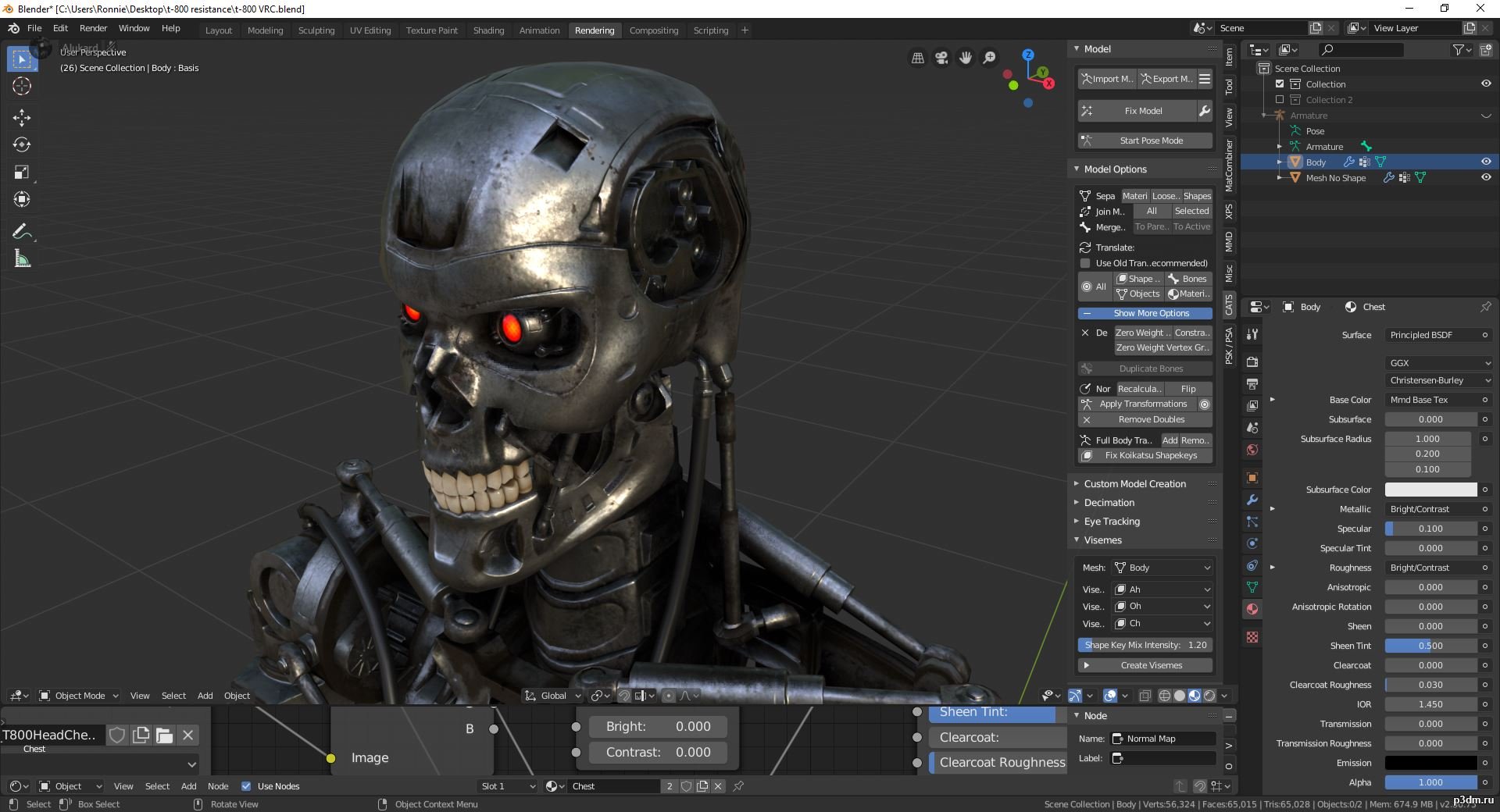
Task: Click the Node Name field Normal Map
Action: (1163, 739)
